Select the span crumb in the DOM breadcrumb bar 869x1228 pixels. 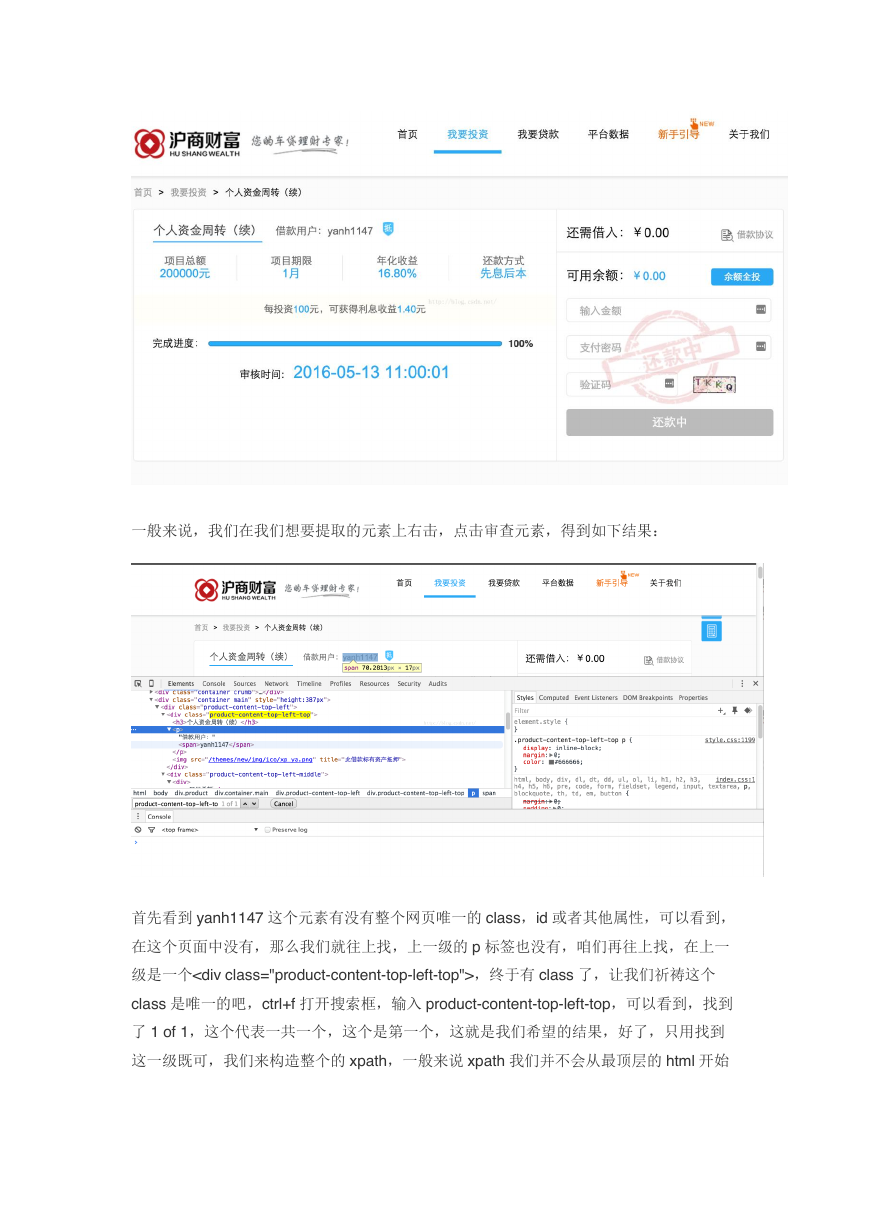[x=489, y=792]
